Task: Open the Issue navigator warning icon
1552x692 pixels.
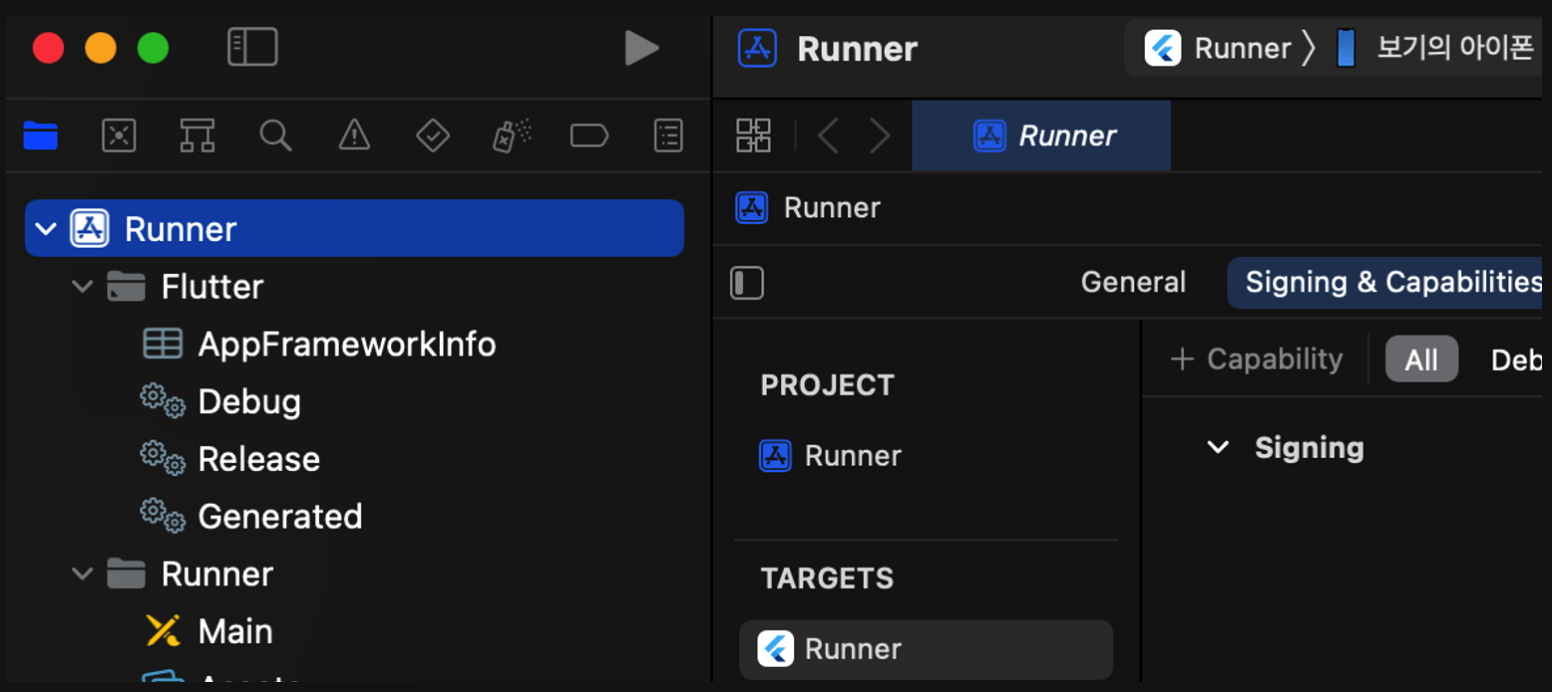Action: click(354, 135)
